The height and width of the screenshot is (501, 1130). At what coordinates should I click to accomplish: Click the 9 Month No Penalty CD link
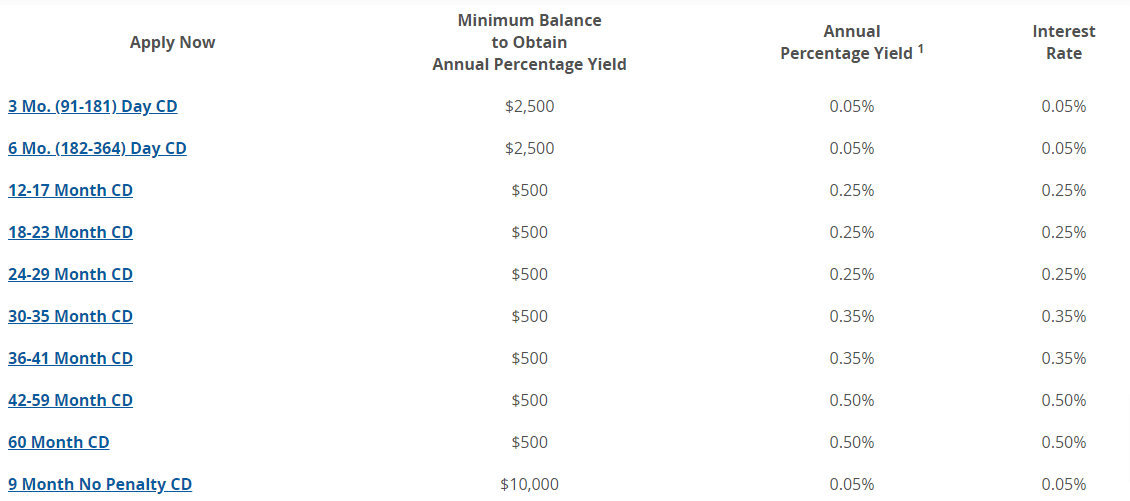(x=99, y=484)
